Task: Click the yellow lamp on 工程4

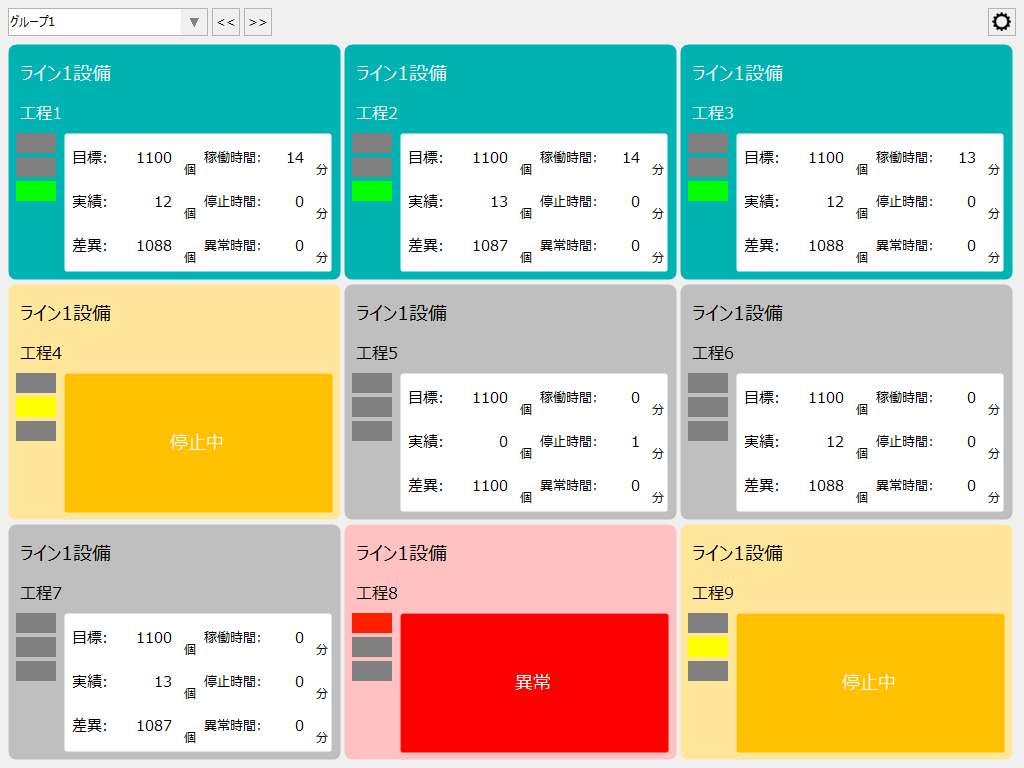Action: pyautogui.click(x=34, y=407)
